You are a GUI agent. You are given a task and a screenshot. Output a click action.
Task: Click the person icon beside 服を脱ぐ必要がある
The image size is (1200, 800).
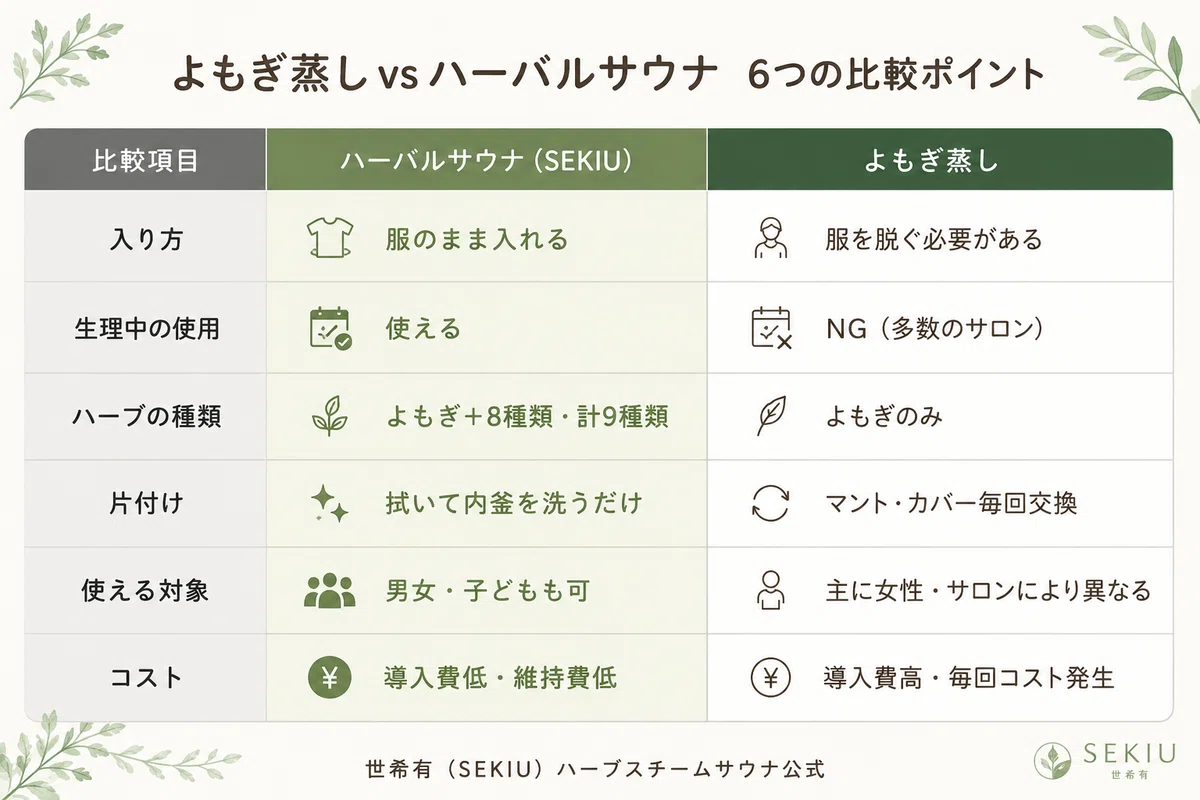pyautogui.click(x=771, y=239)
